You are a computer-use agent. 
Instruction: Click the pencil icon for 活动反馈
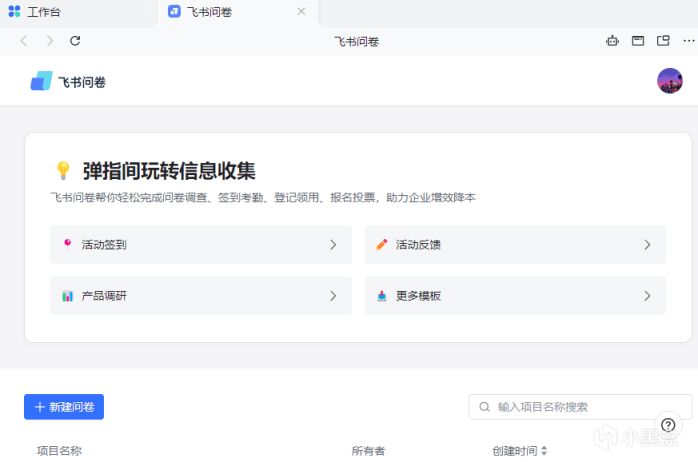[x=381, y=244]
